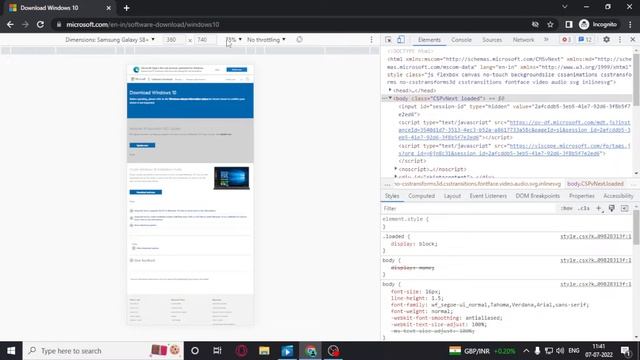Select the Elements tab

429,40
